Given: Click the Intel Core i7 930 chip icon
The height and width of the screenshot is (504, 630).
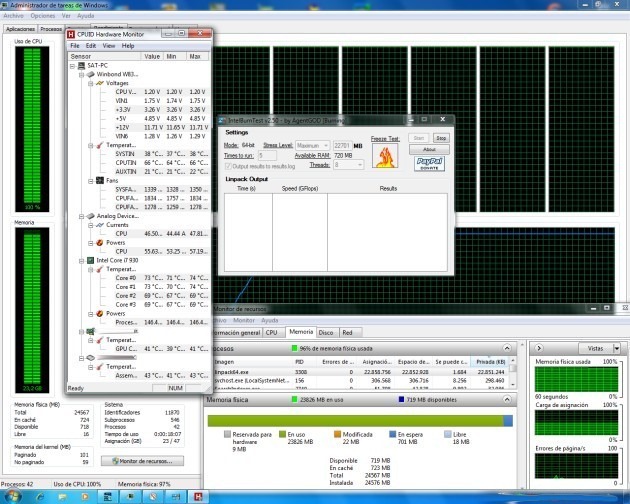Looking at the screenshot, I should click(91, 260).
